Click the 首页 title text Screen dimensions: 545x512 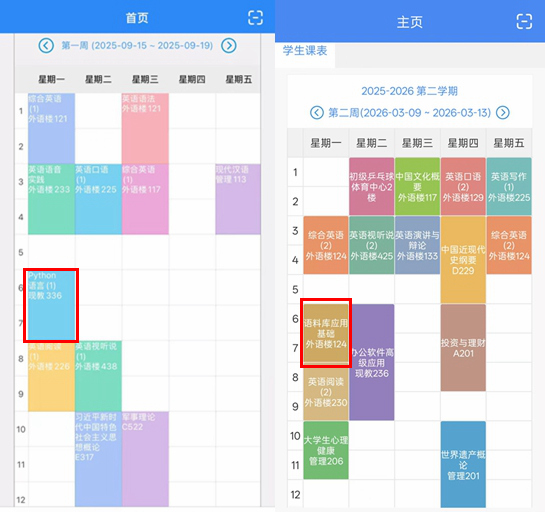(x=137, y=18)
